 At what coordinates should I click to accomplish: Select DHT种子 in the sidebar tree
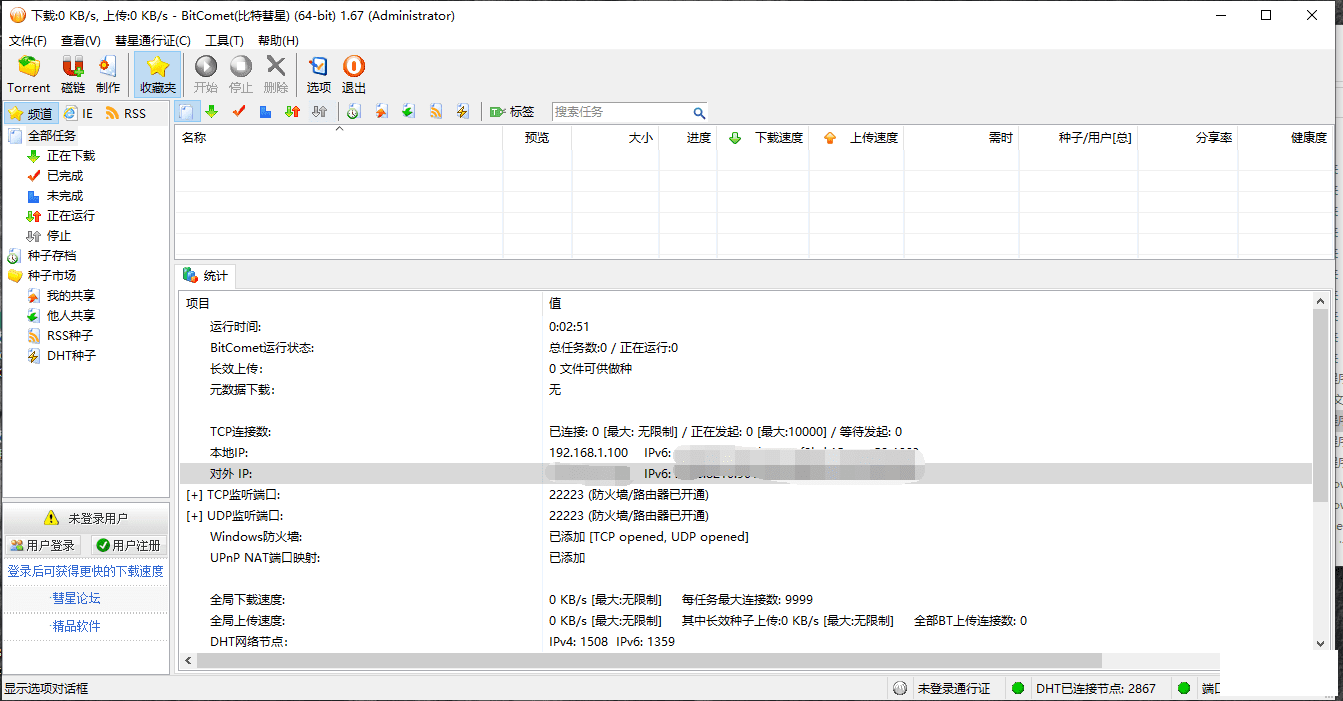pos(71,355)
